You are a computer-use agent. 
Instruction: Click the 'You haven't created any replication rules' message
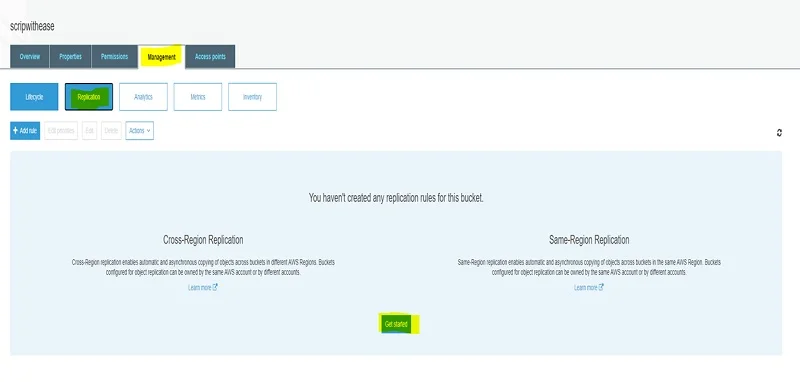[396, 198]
